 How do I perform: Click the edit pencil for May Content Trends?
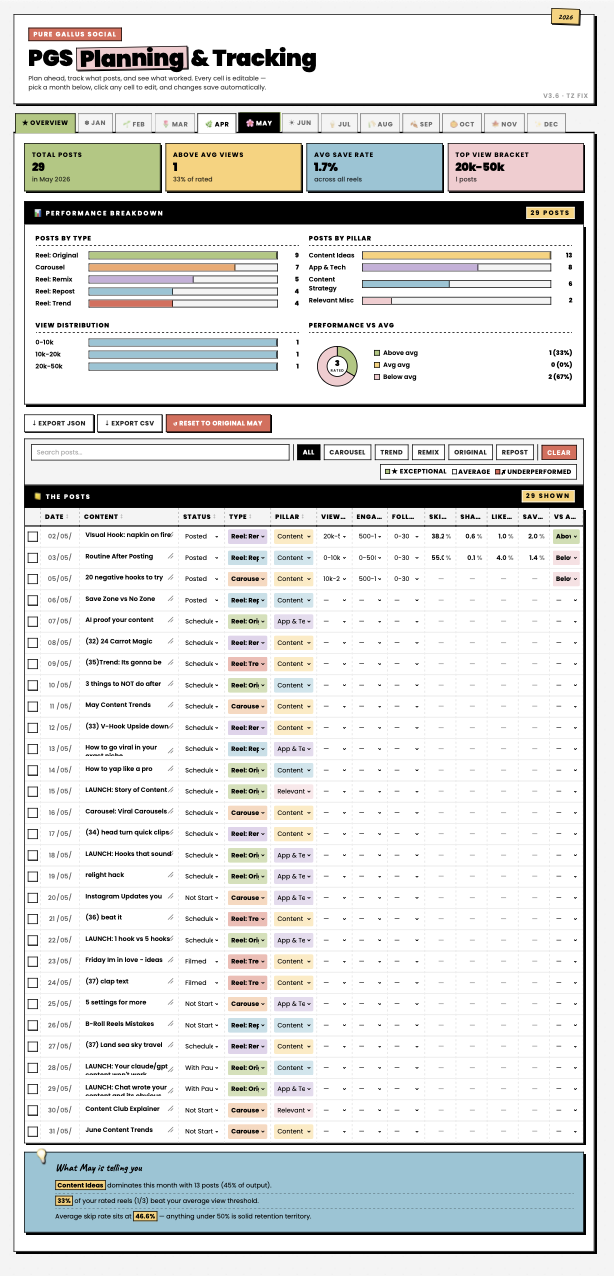[x=171, y=705]
